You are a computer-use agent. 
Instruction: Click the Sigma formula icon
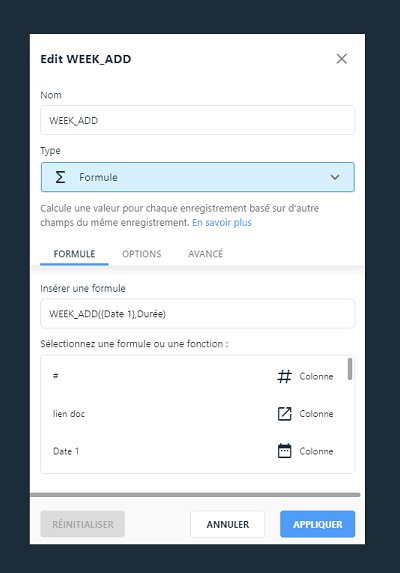[x=60, y=177]
